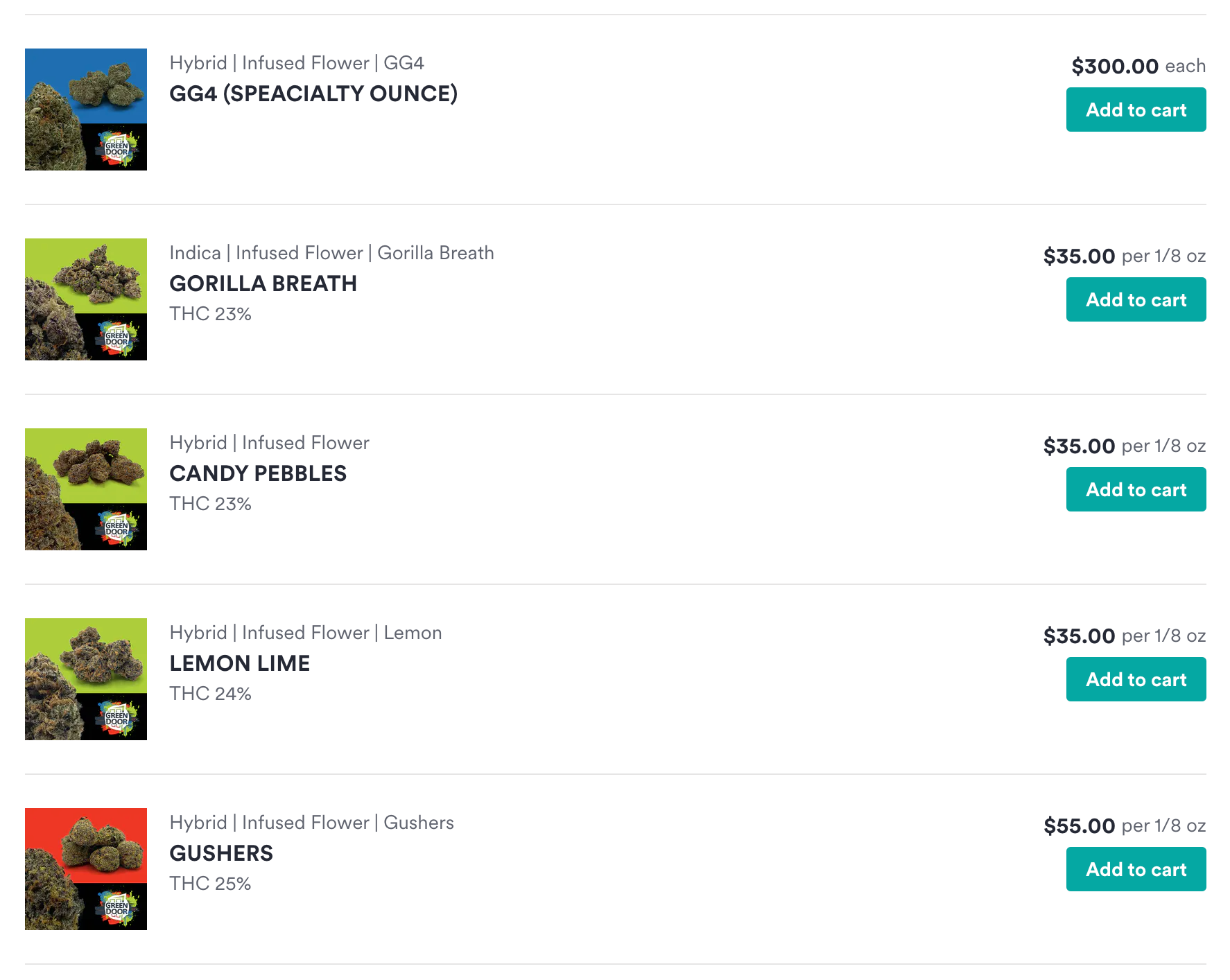Add Gorilla Breath to cart

click(x=1136, y=299)
